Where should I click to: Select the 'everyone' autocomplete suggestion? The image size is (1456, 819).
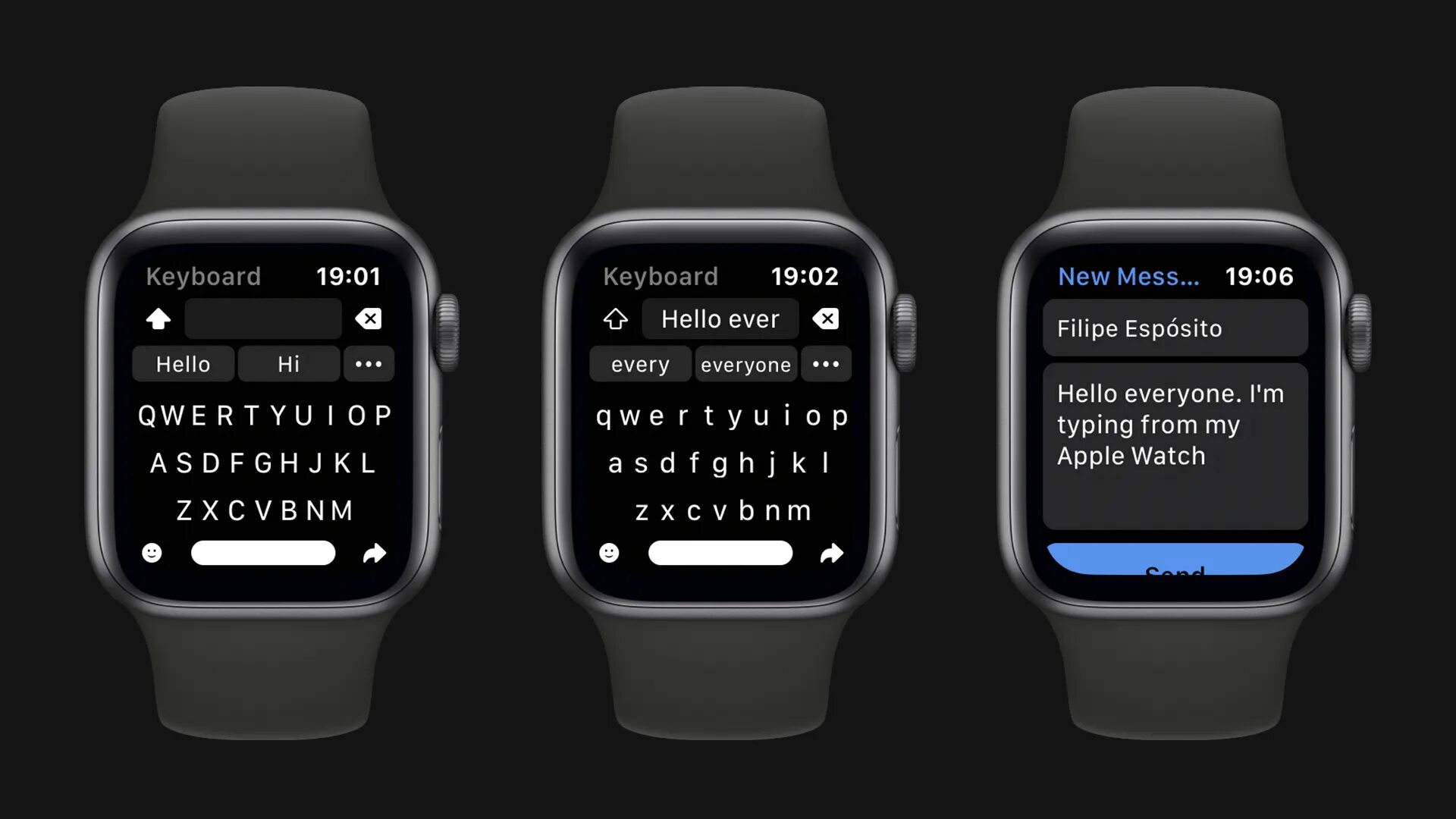pos(745,363)
